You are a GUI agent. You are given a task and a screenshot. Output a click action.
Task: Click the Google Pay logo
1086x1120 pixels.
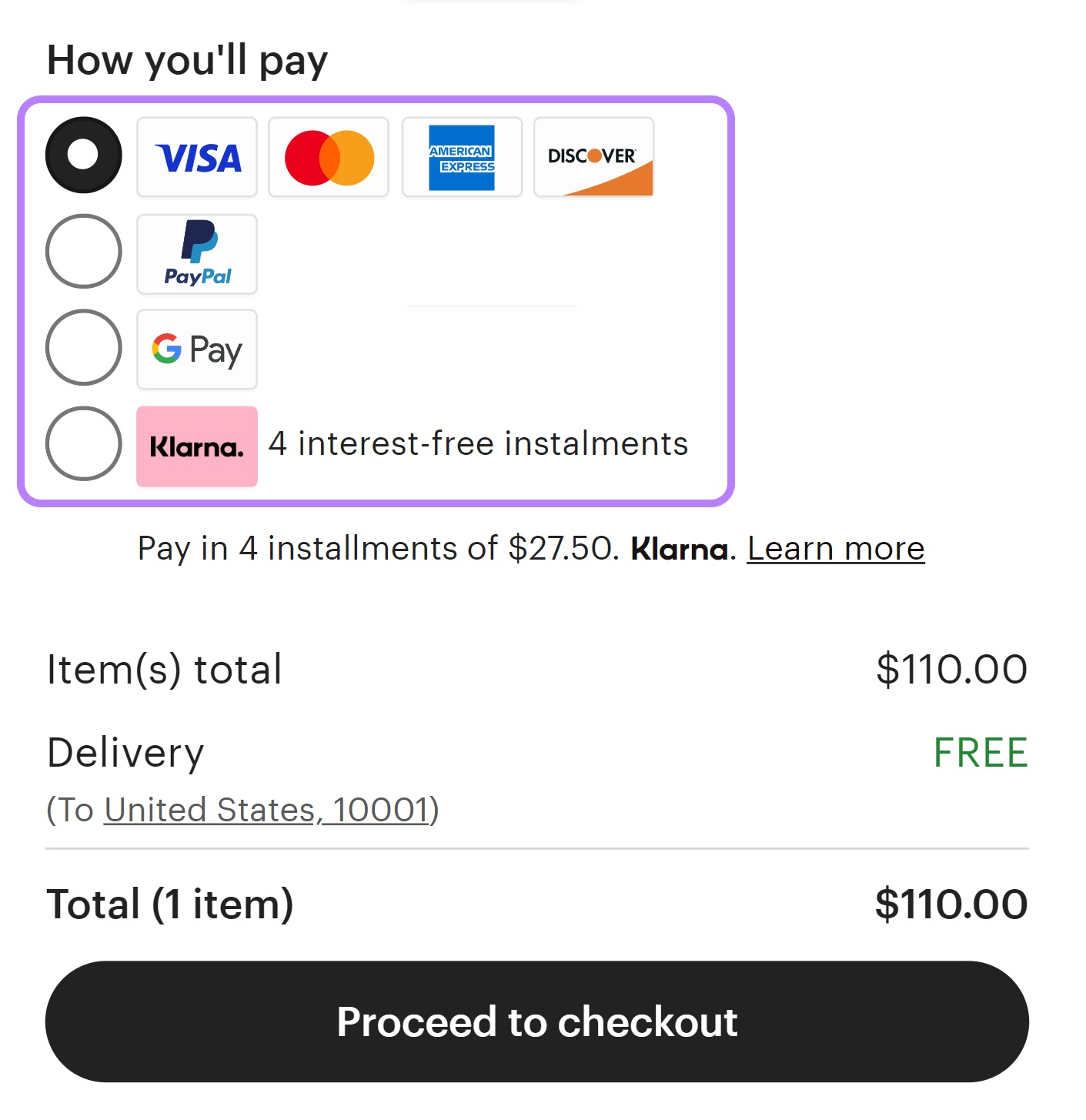point(196,349)
